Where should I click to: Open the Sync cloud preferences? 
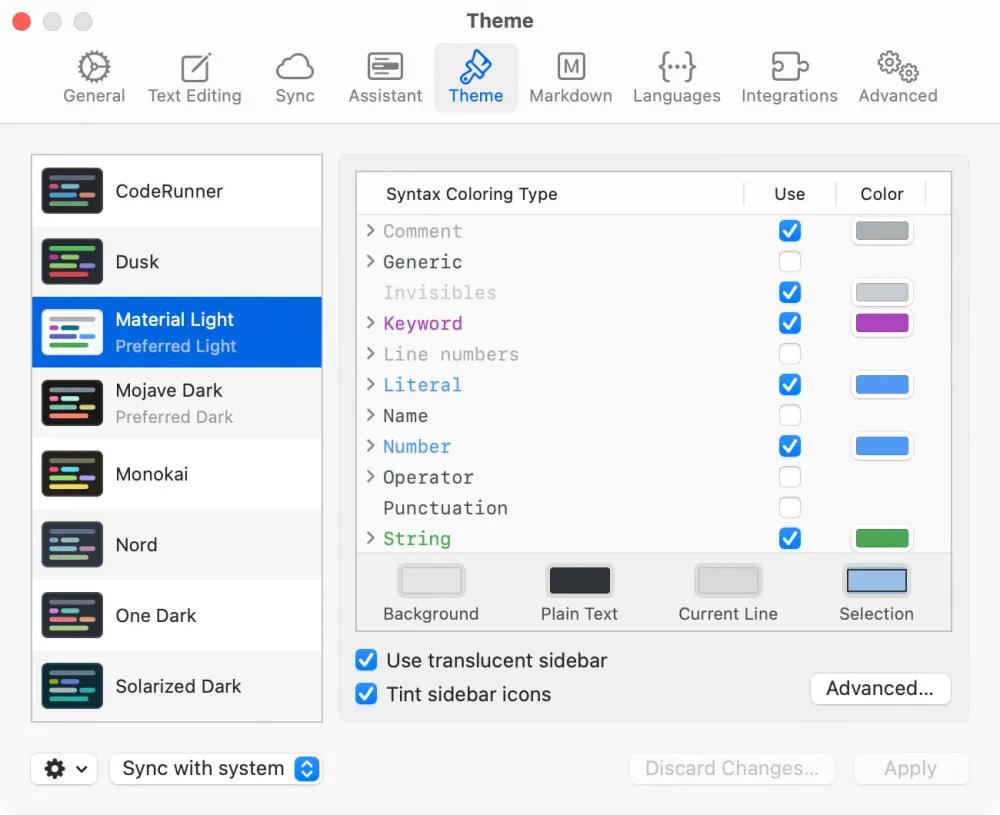point(295,77)
